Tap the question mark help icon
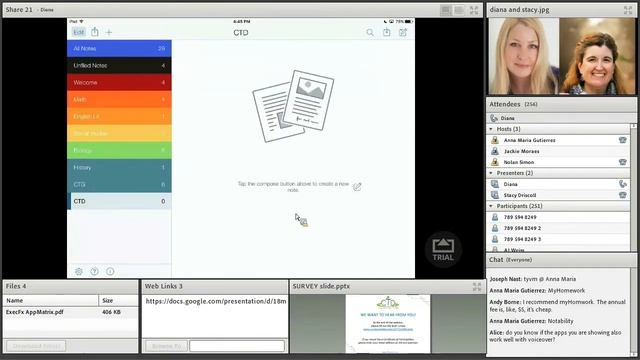Image resolution: width=640 pixels, height=360 pixels. coord(94,271)
